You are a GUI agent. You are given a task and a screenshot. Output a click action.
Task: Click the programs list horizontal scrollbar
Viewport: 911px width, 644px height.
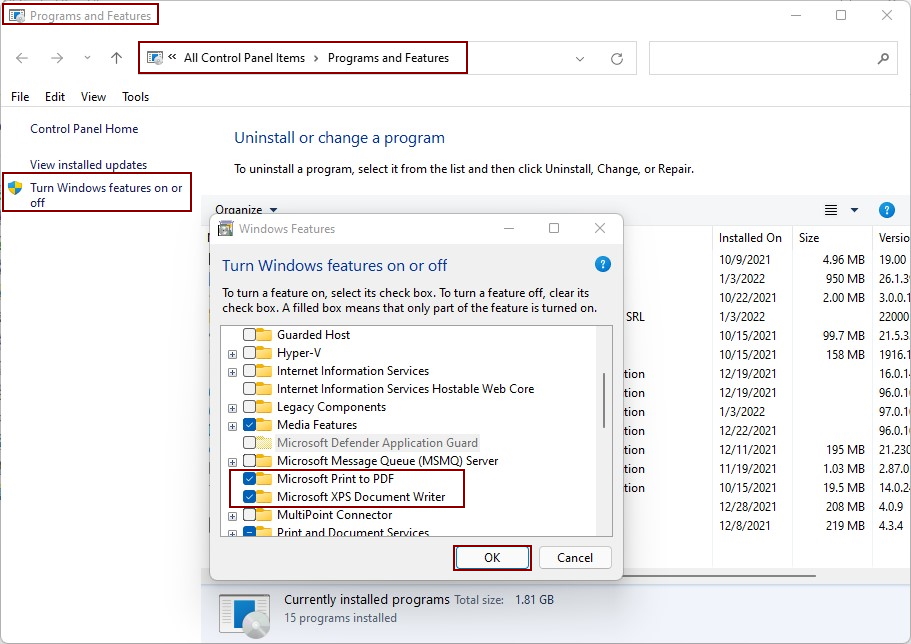click(719, 575)
